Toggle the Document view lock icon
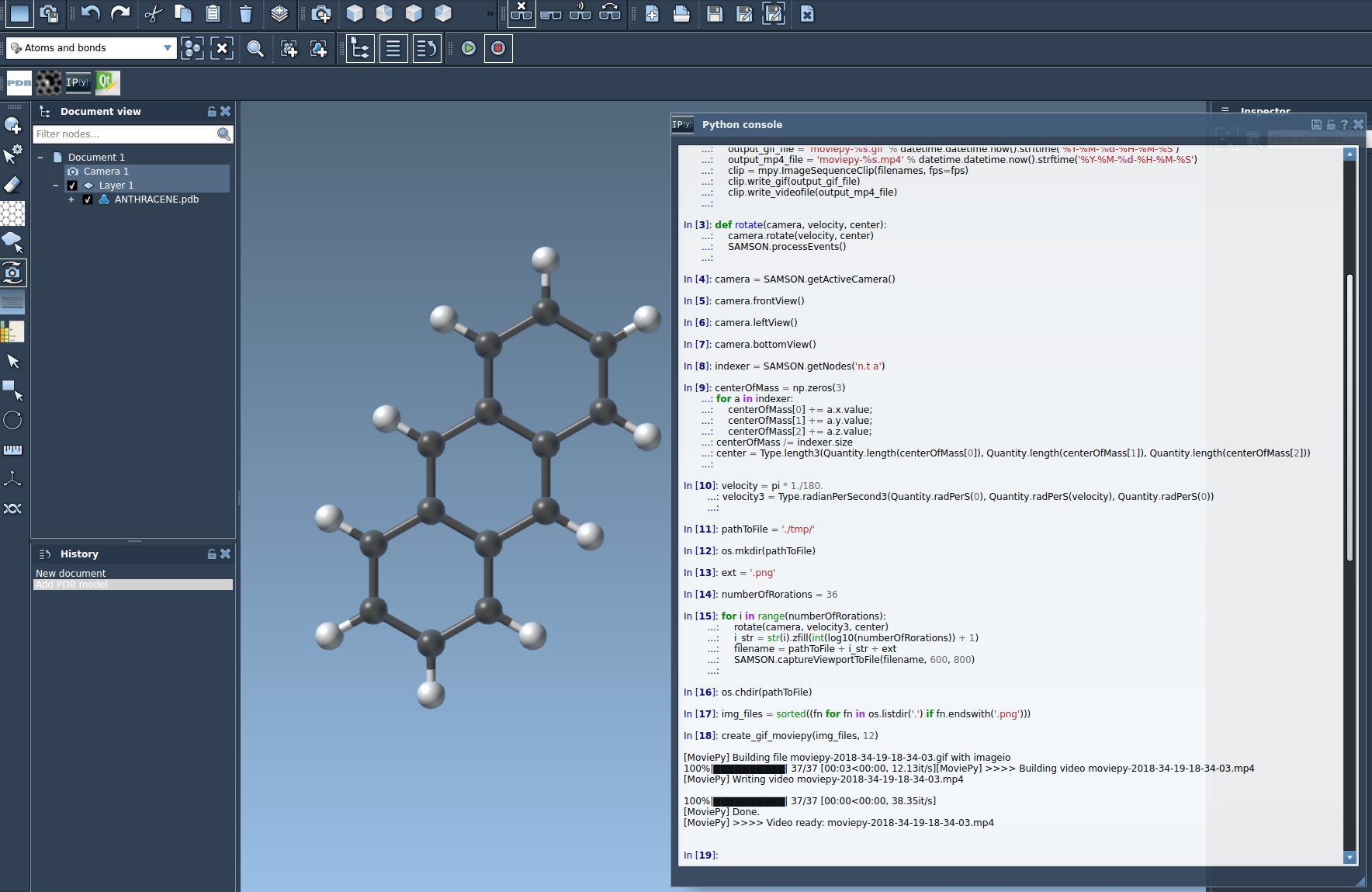1372x892 pixels. (x=212, y=111)
